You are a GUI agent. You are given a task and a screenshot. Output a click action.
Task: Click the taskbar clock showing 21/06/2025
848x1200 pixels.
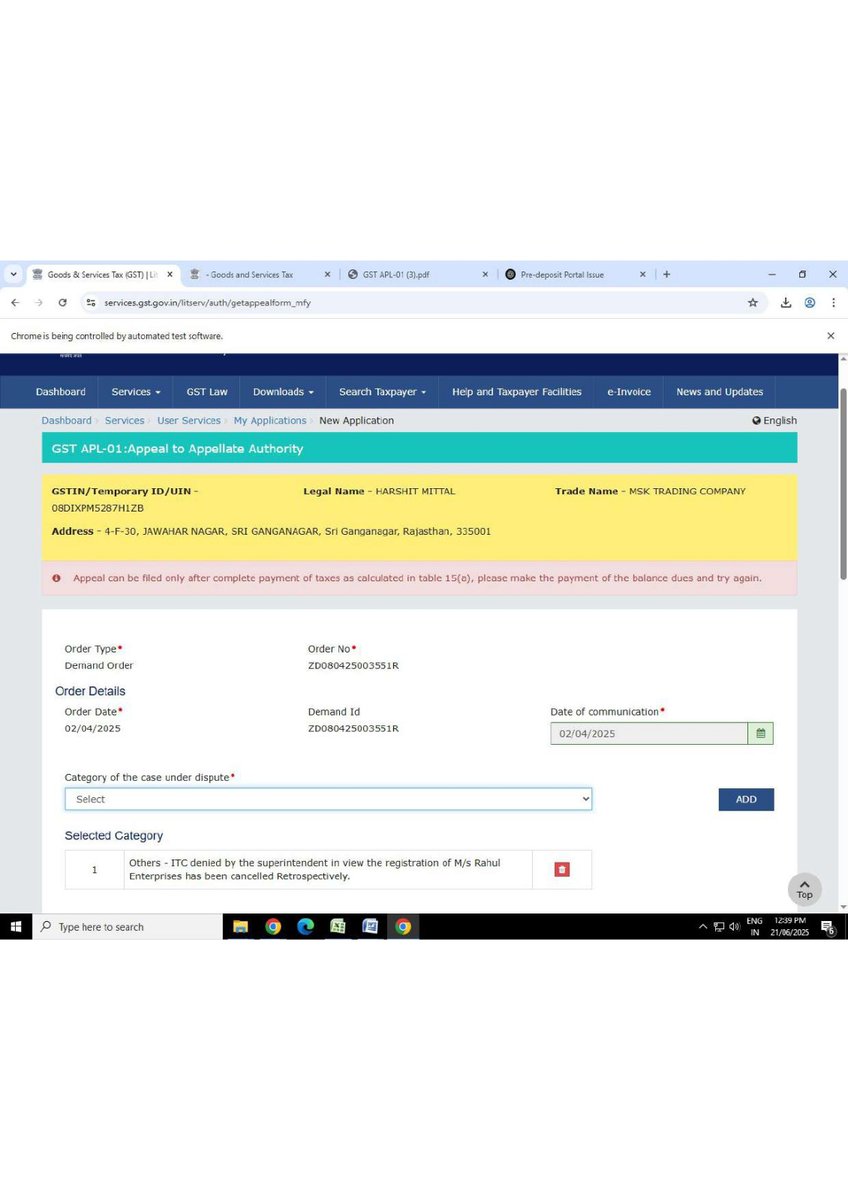click(x=792, y=927)
